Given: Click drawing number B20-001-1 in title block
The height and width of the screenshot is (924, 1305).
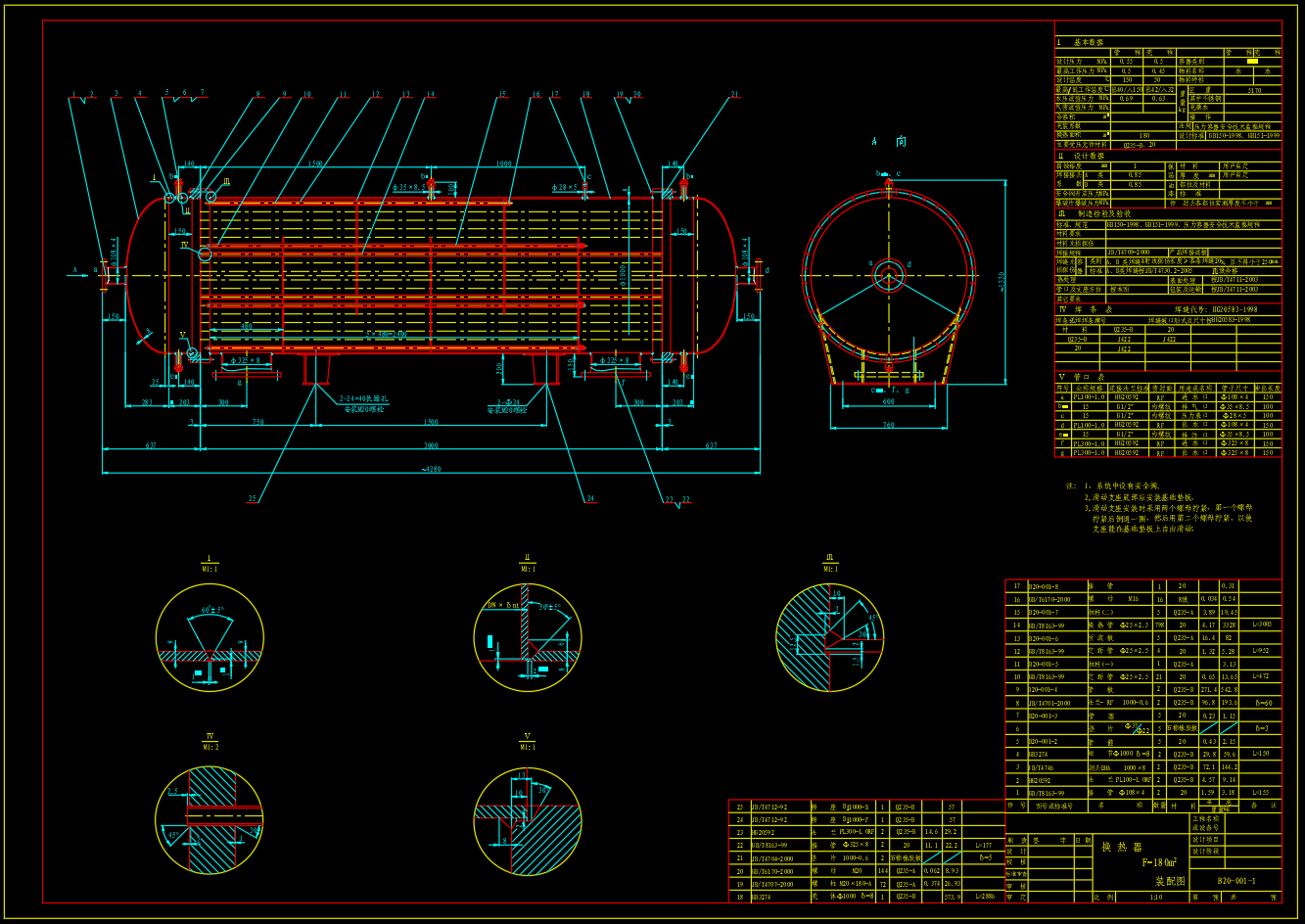Looking at the screenshot, I should (x=1235, y=881).
